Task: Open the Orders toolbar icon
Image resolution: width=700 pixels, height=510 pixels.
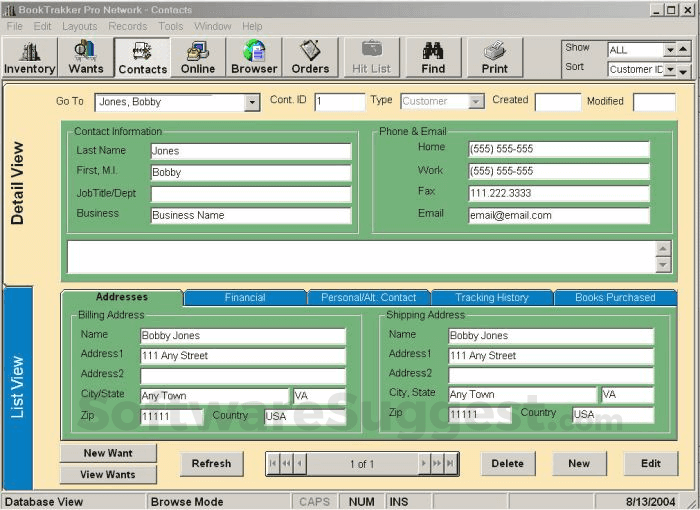Action: (310, 58)
